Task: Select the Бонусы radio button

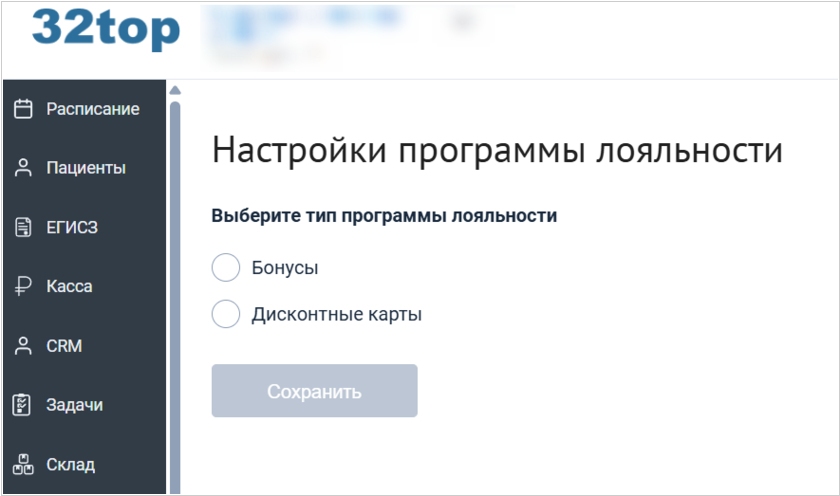Action: 226,268
